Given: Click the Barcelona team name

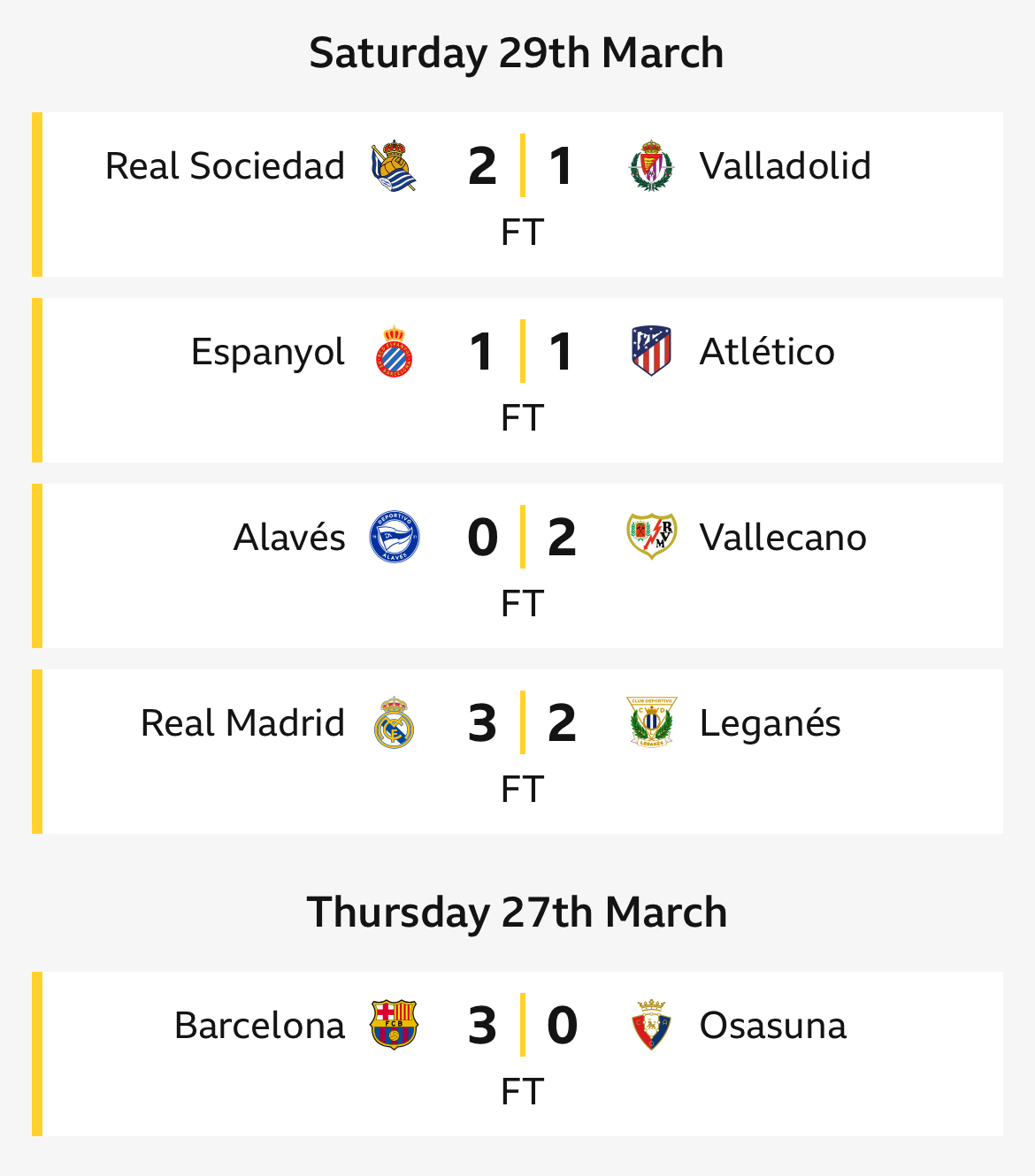Looking at the screenshot, I should [x=259, y=1026].
